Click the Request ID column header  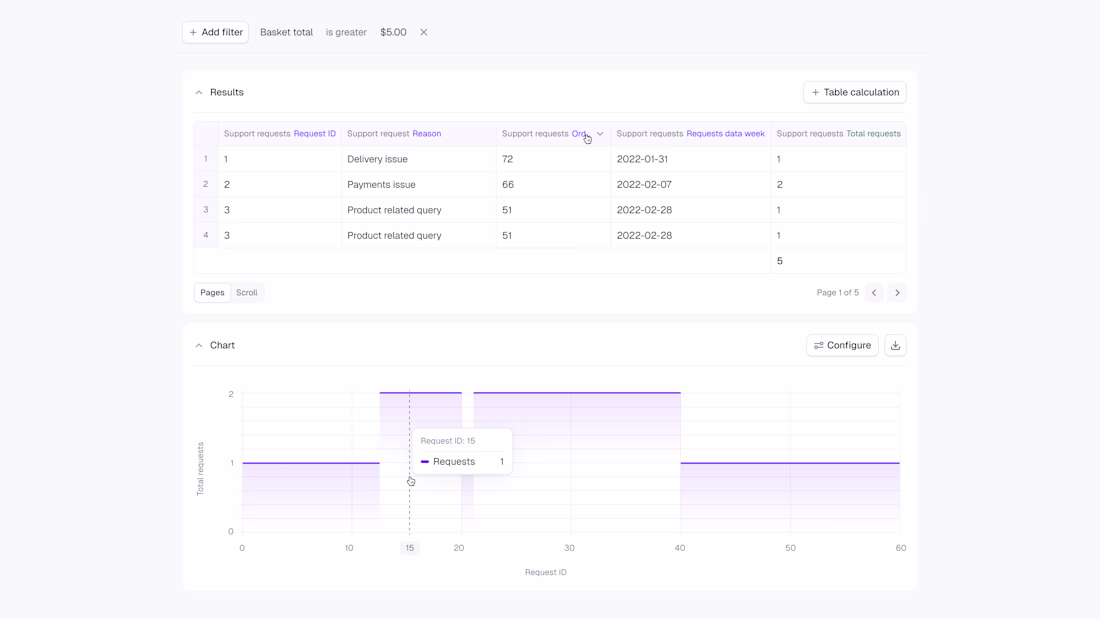coord(280,133)
